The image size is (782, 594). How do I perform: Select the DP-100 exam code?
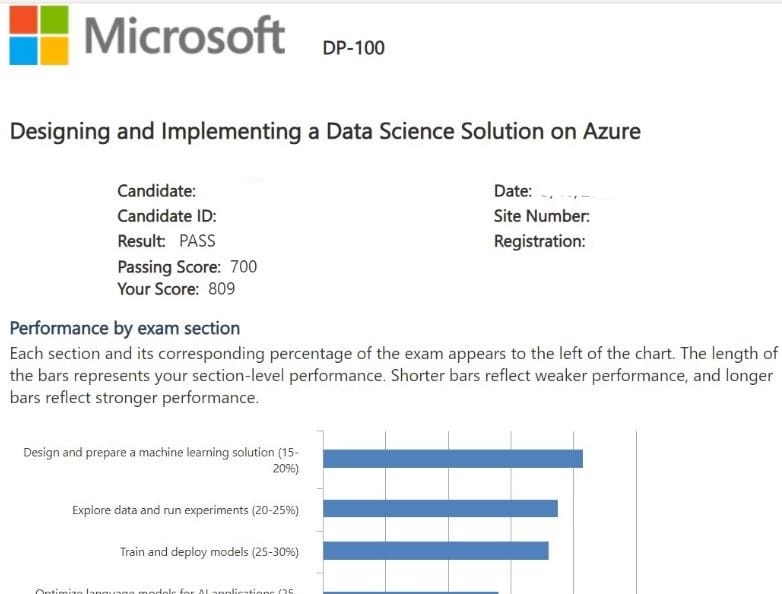click(353, 47)
